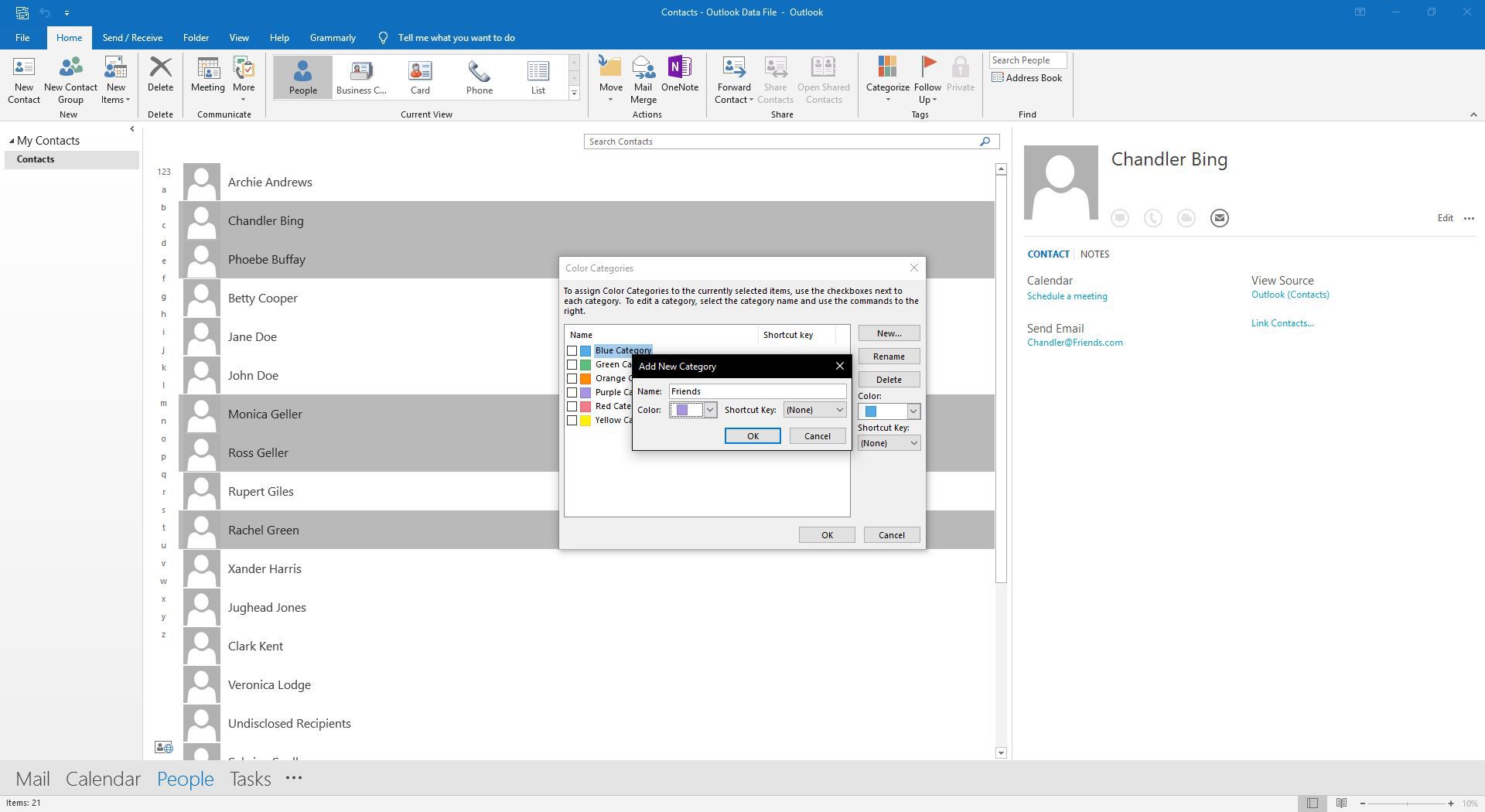
Task: Check the Orange Category checkbox
Action: pos(572,379)
